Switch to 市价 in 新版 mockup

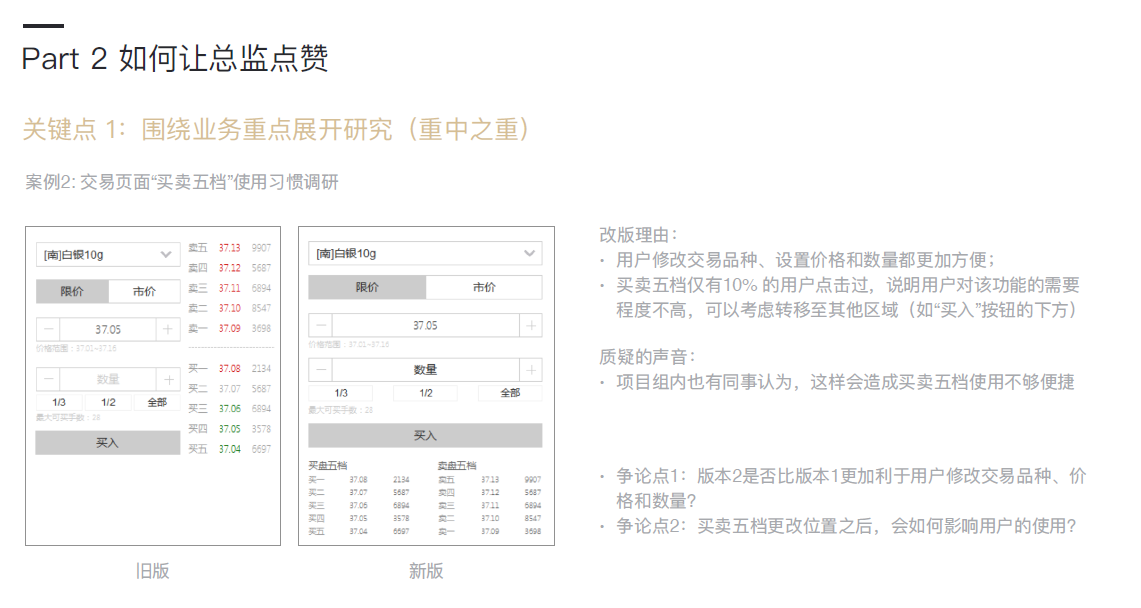pos(484,288)
